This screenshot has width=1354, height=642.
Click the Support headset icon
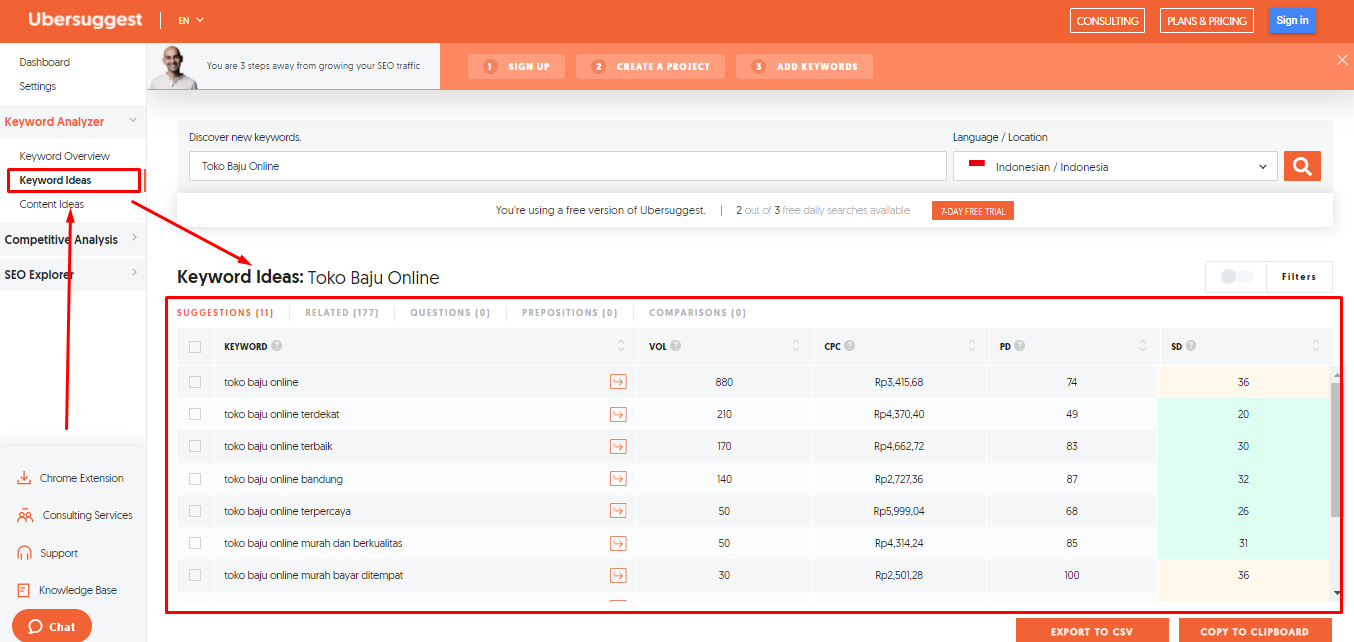point(24,553)
